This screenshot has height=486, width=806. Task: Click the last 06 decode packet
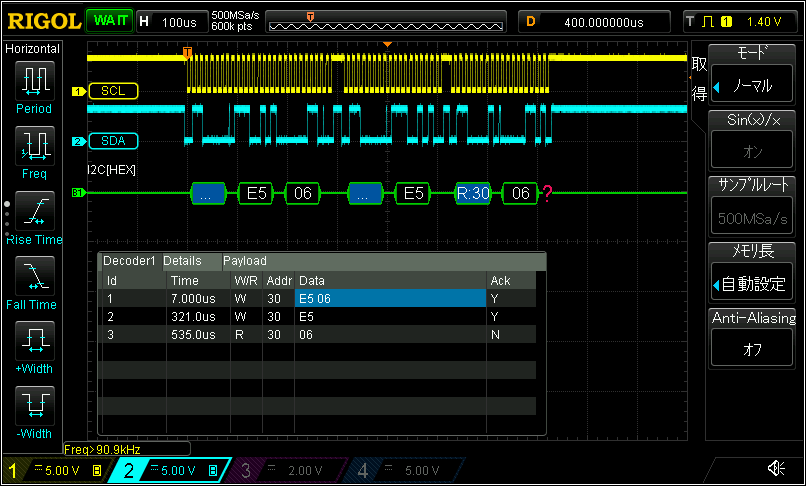coord(520,193)
